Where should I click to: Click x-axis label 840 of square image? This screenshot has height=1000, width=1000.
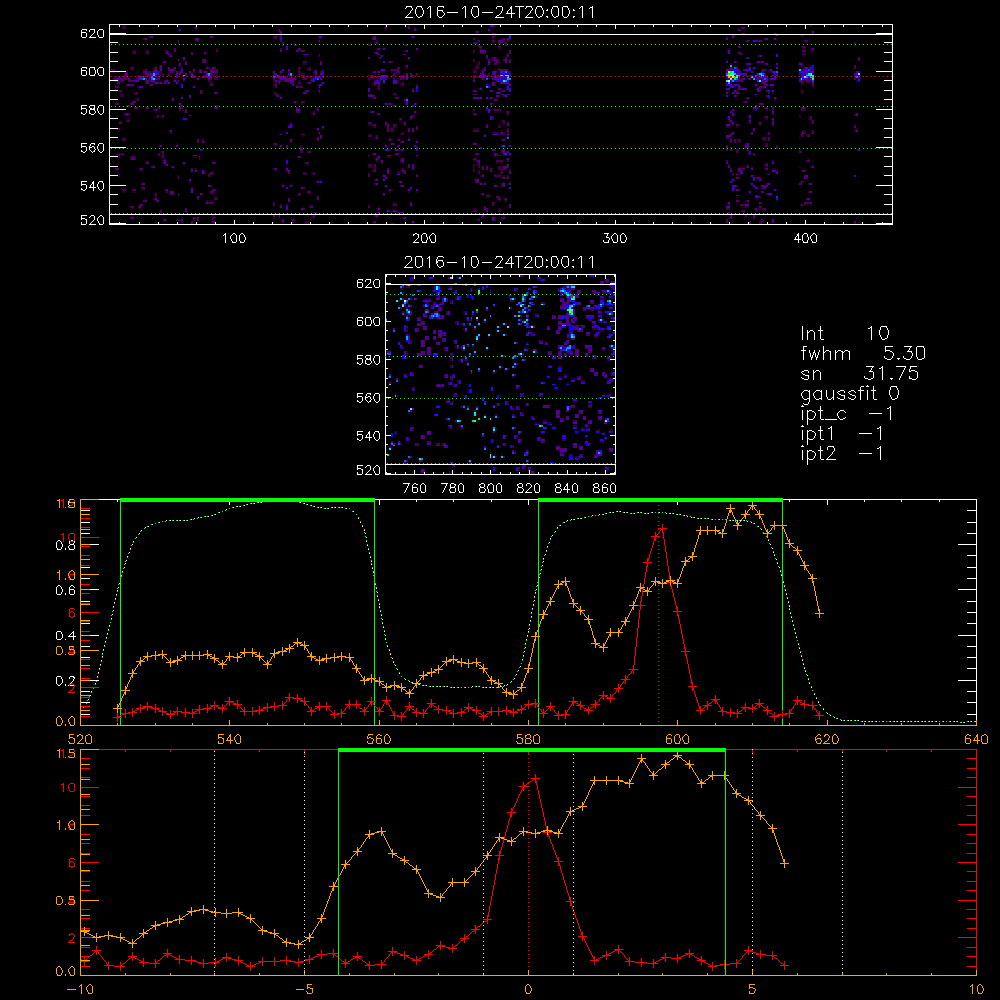(x=566, y=489)
